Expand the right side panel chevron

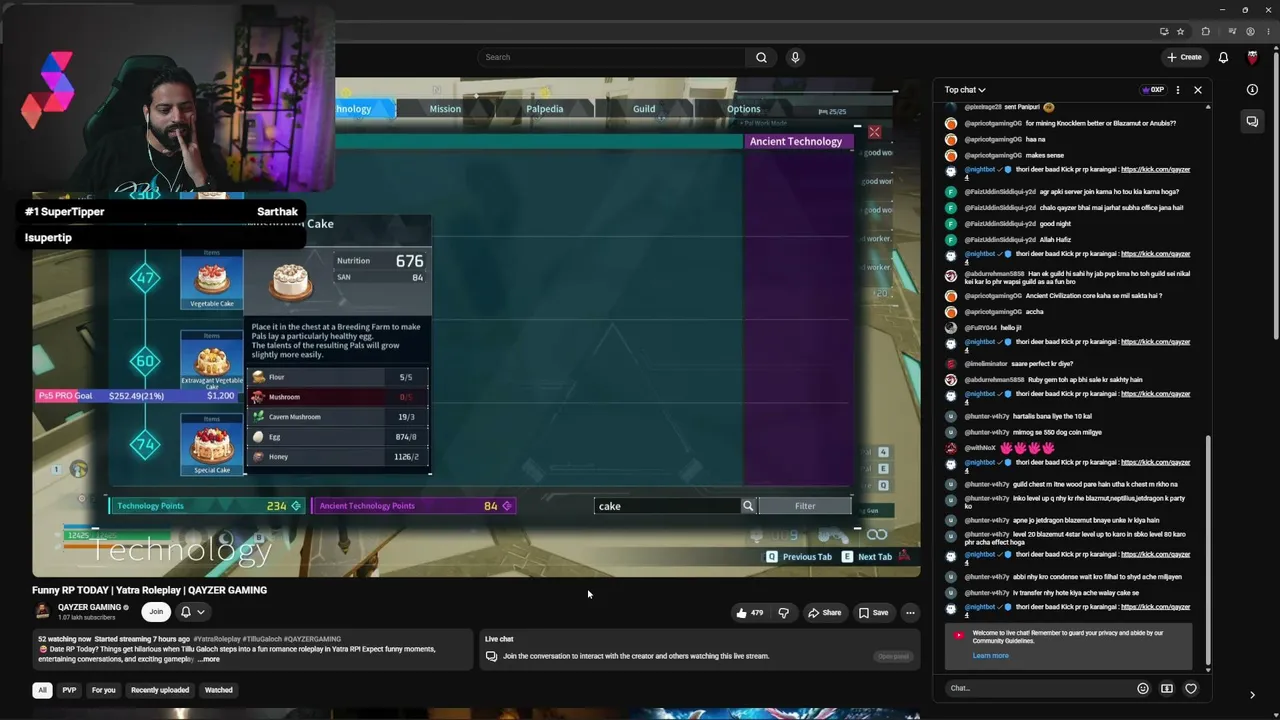coord(1252,695)
